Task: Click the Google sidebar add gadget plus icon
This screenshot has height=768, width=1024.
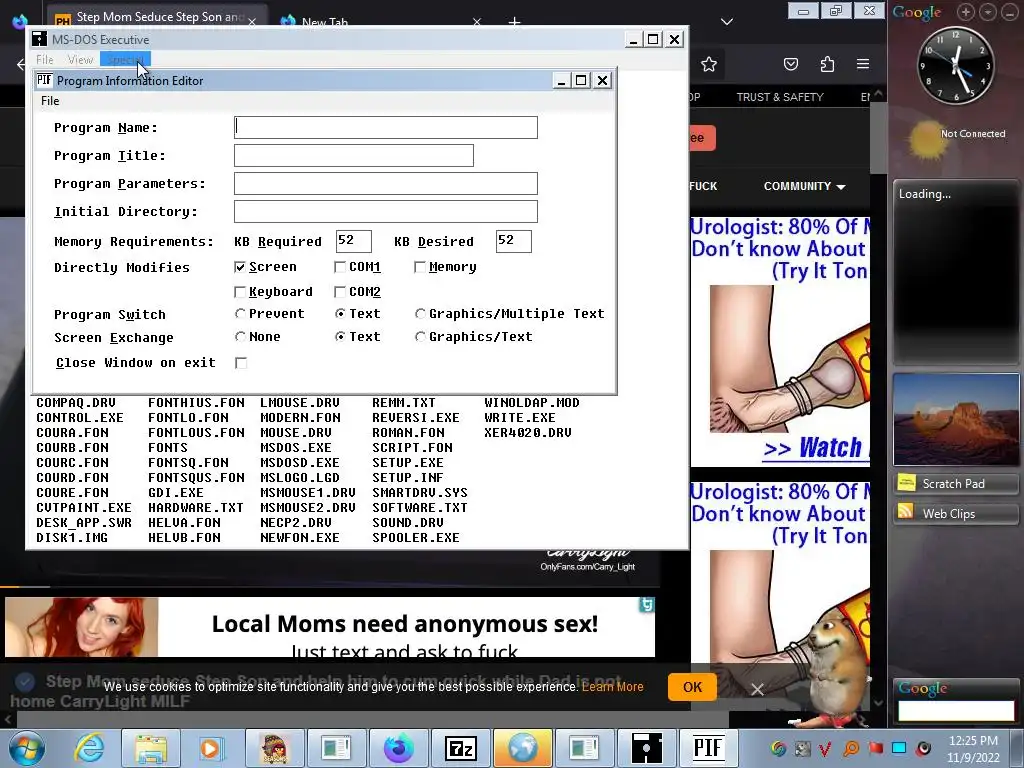Action: coord(966,12)
